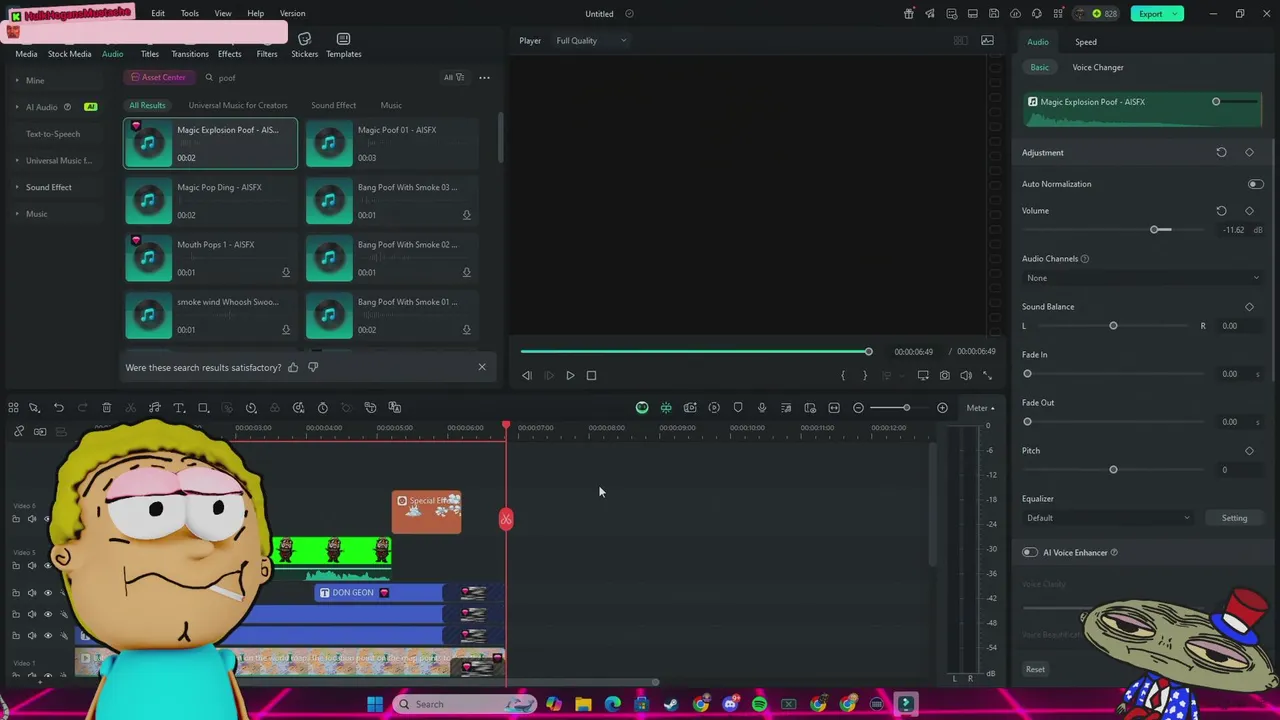Image resolution: width=1280 pixels, height=720 pixels.
Task: Click the mark in bracket icon
Action: 843,375
